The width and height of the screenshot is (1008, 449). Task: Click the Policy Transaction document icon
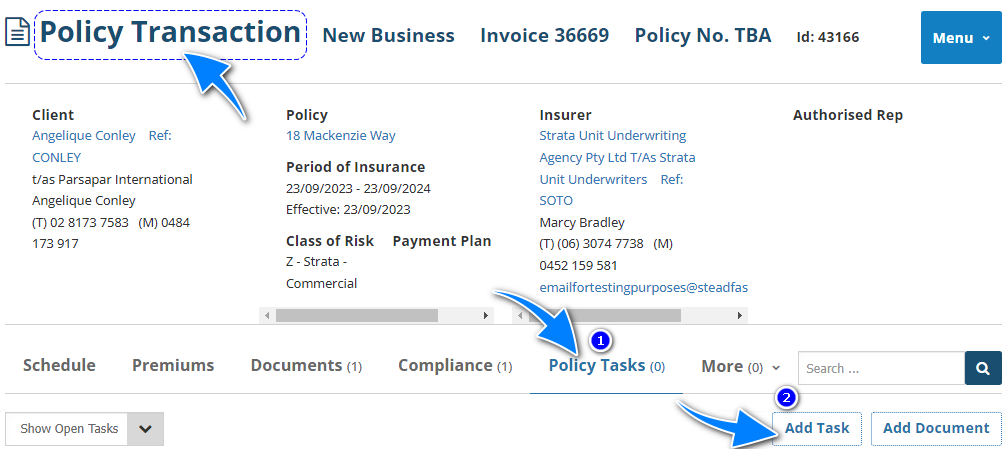pyautogui.click(x=18, y=33)
